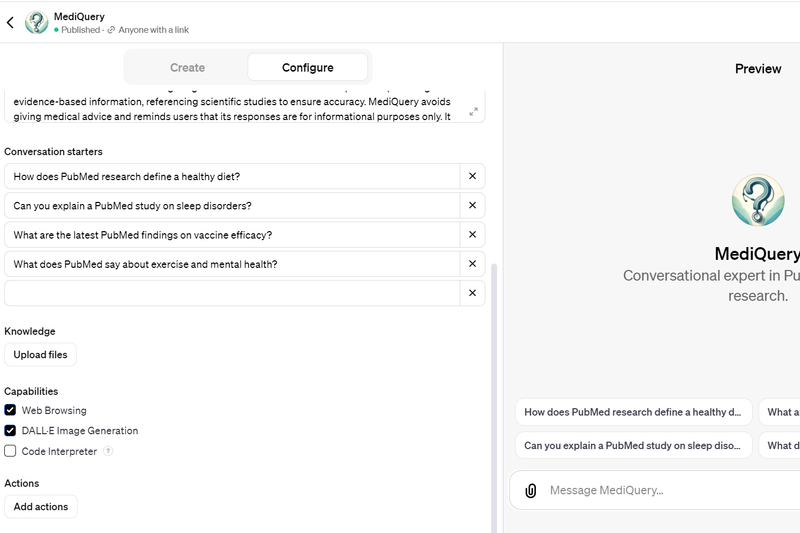
Task: Click the MediQuery logo in the Preview pane
Action: 758,200
